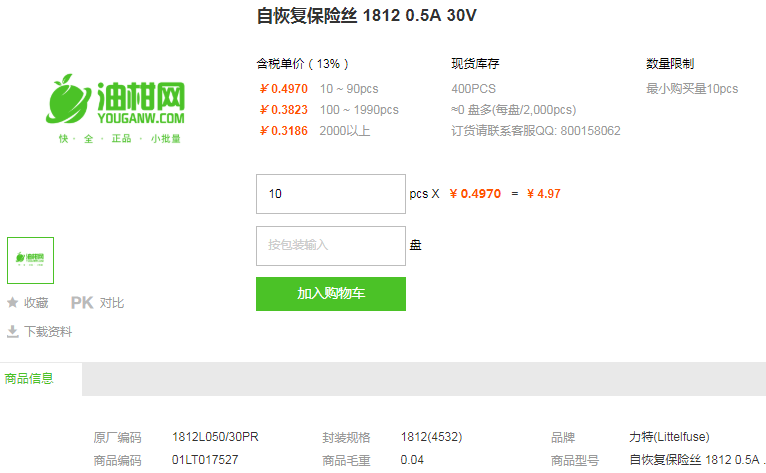Click the product title 自恢复保险丝 1812 0.5A 30V
The image size is (766, 473).
click(x=366, y=16)
